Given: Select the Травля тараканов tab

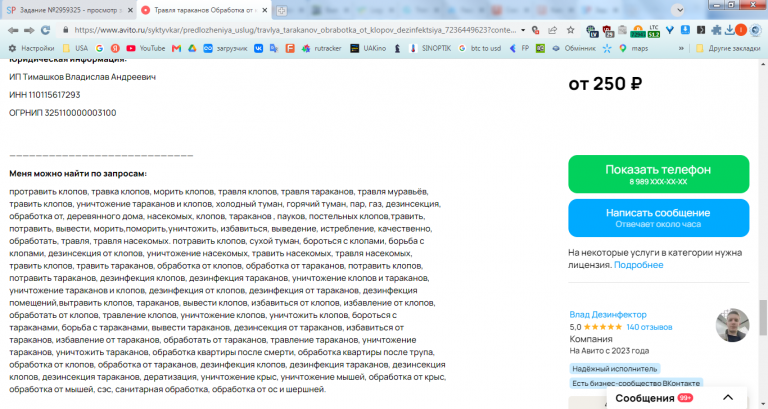Looking at the screenshot, I should [205, 10].
